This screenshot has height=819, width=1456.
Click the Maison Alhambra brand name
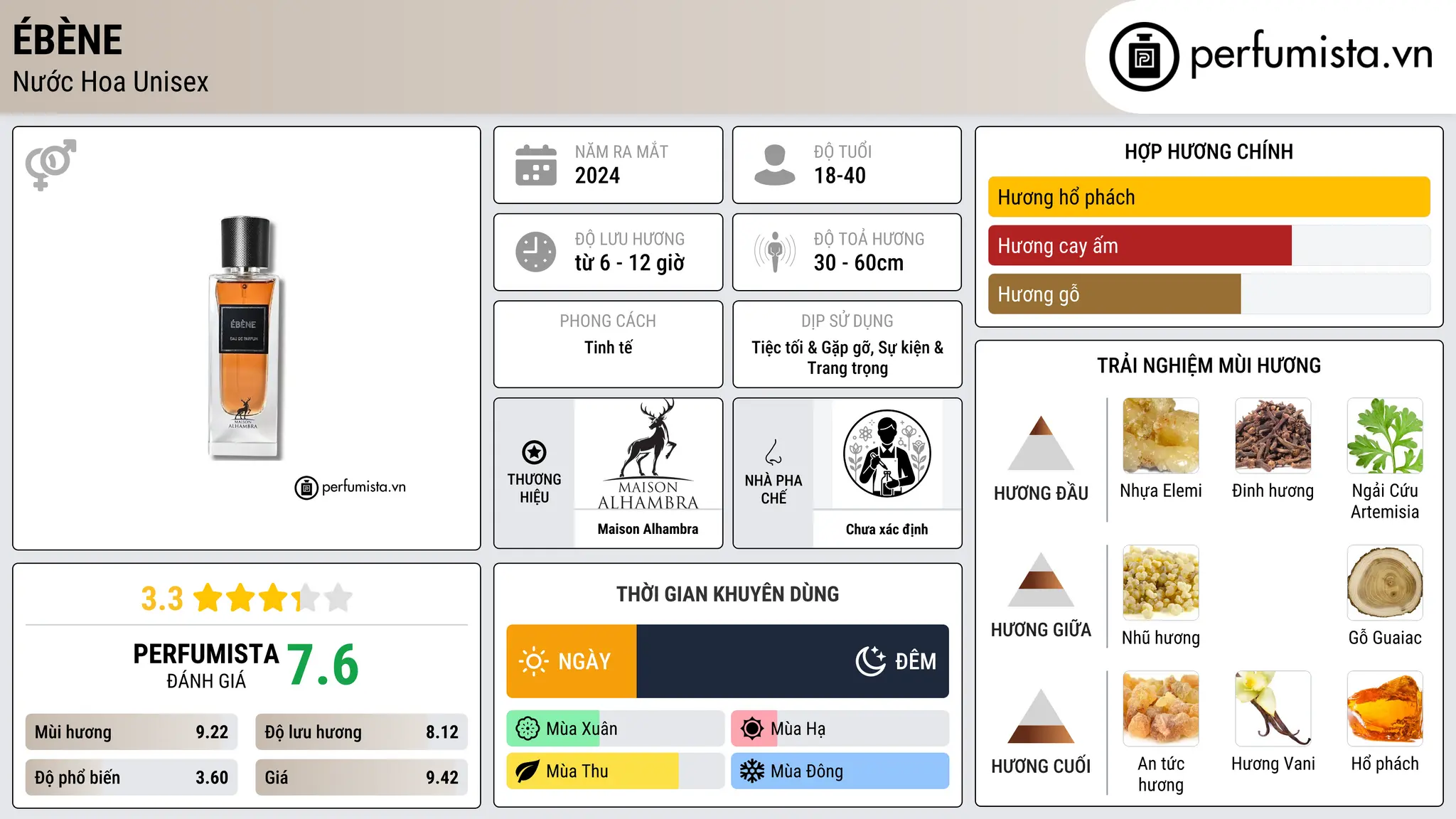tap(648, 529)
